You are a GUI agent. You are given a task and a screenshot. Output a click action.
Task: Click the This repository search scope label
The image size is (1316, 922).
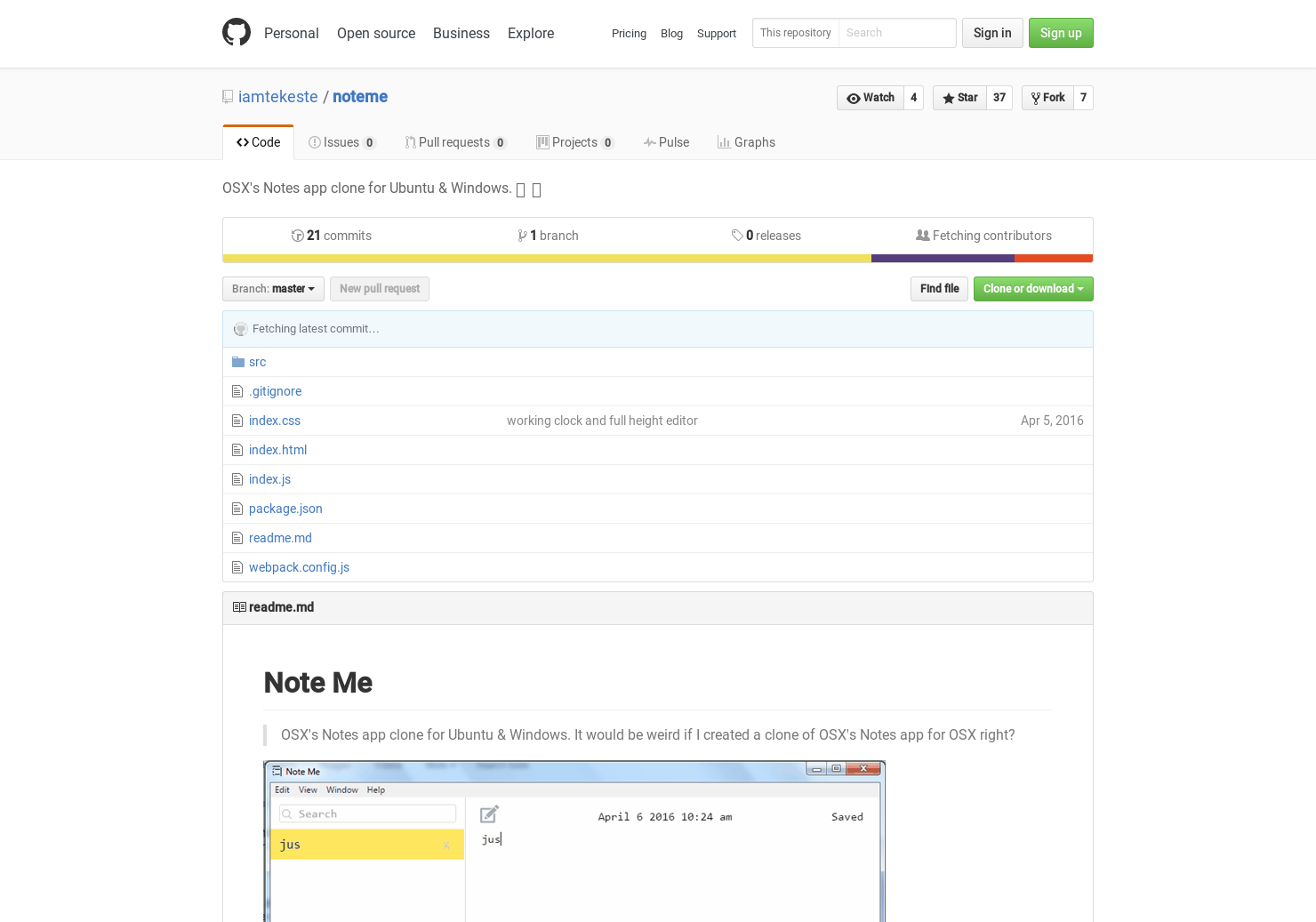[796, 33]
